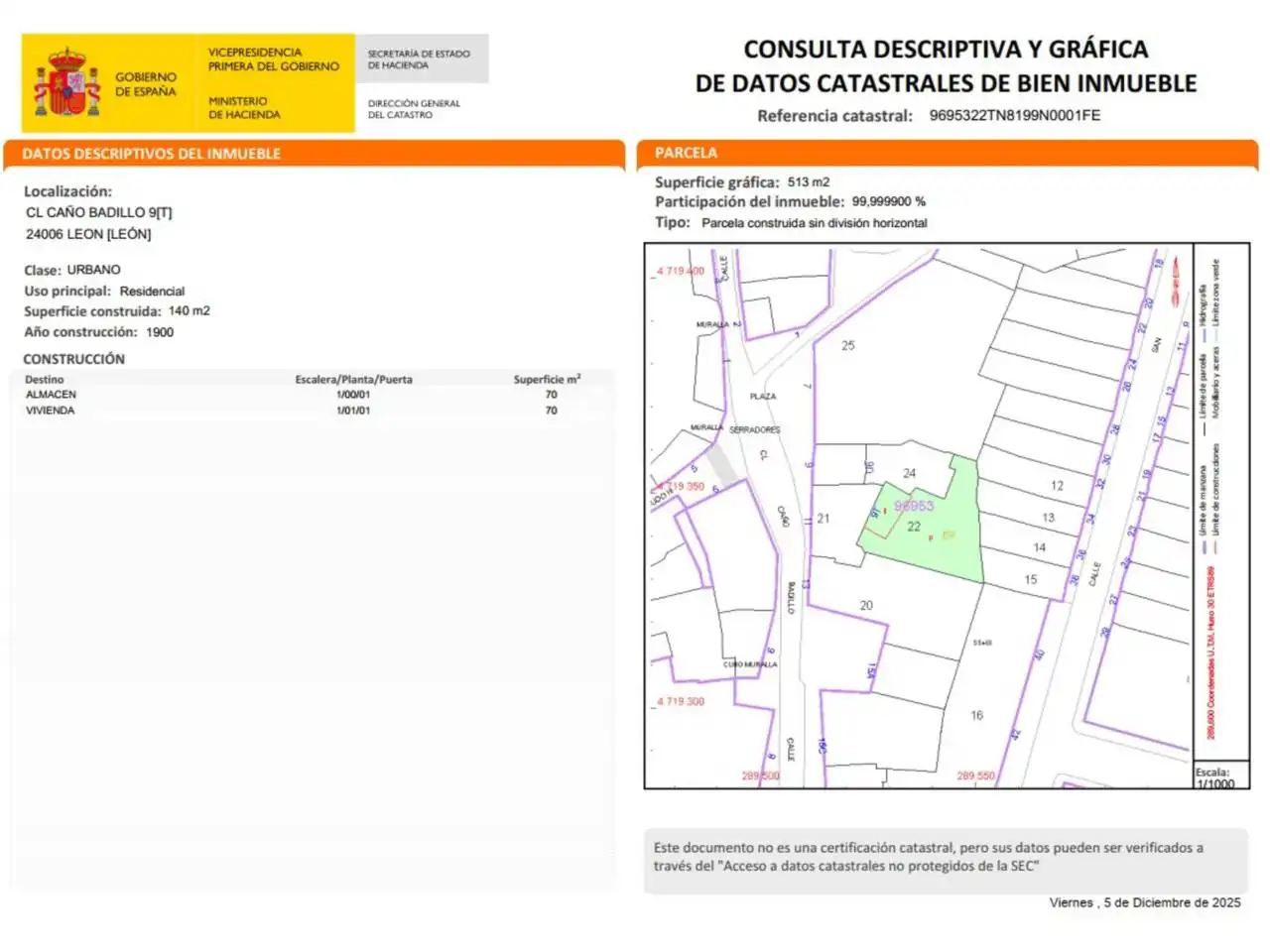Click parcel number 21 on the map

(824, 519)
